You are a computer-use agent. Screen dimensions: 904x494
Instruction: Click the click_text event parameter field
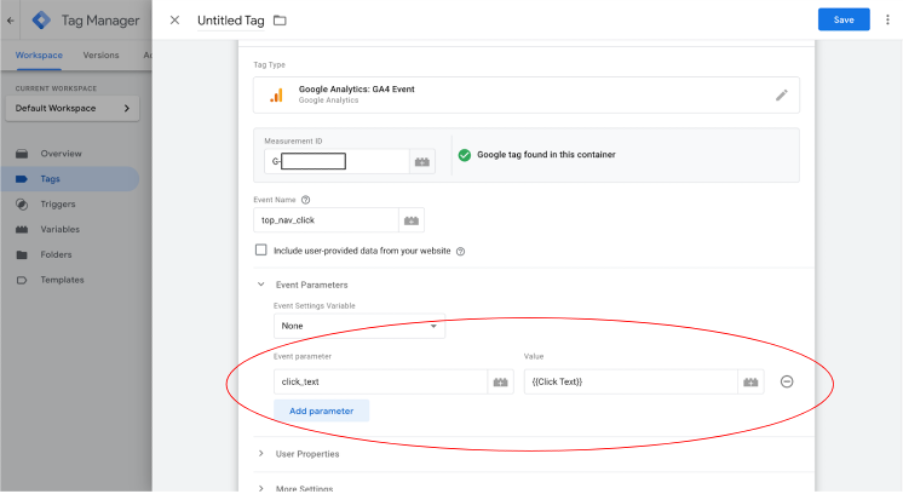click(x=381, y=382)
